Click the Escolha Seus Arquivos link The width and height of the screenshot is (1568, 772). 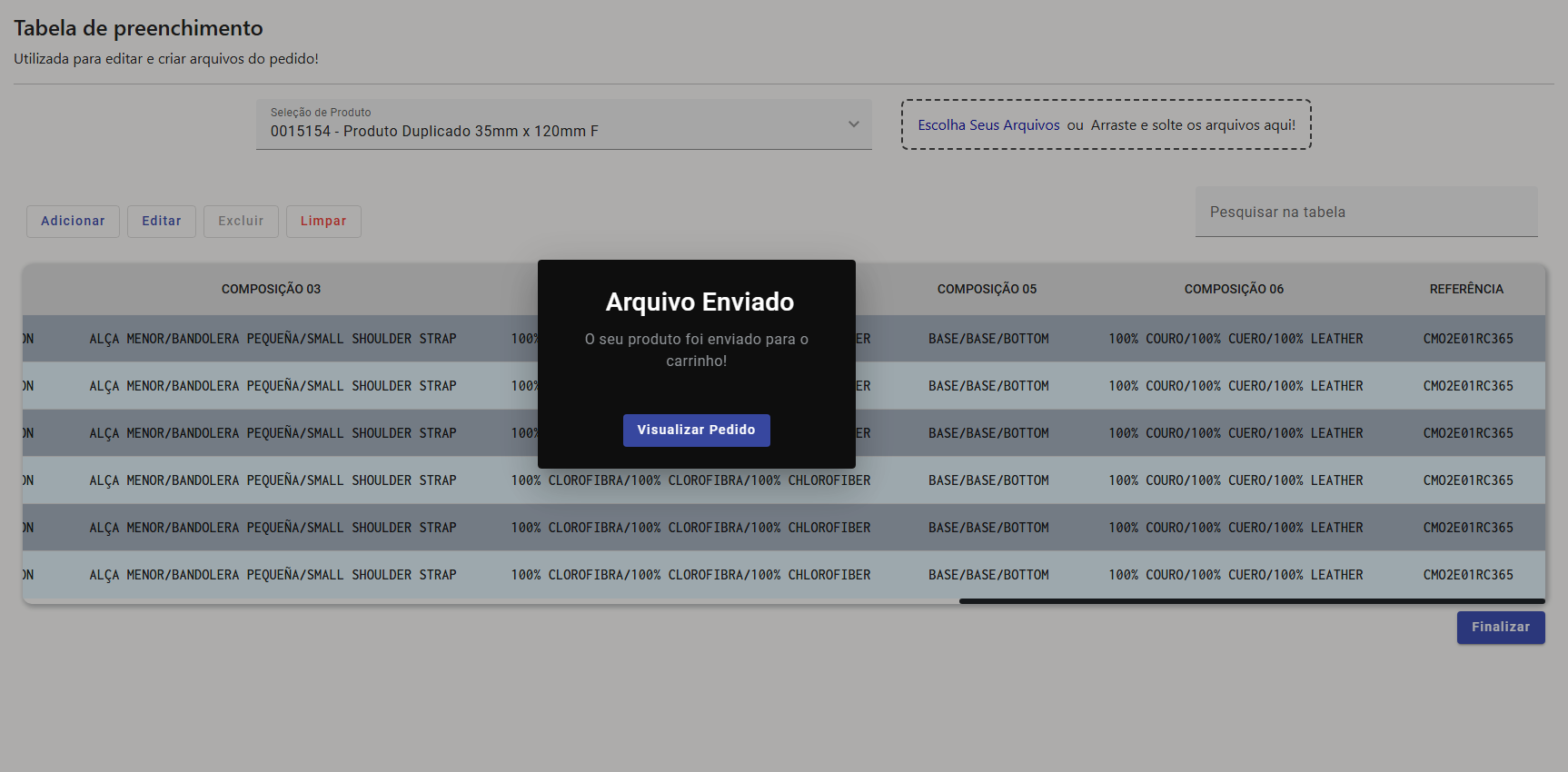(x=988, y=125)
